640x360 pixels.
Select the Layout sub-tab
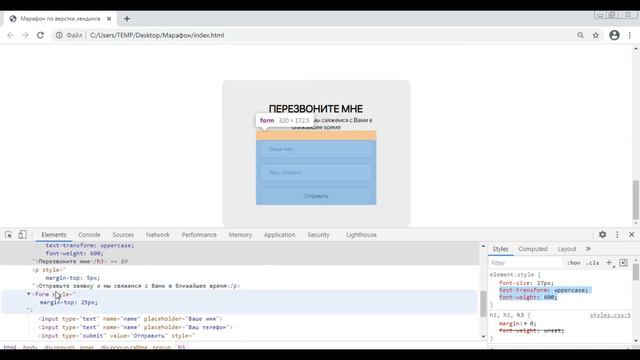[567, 249]
